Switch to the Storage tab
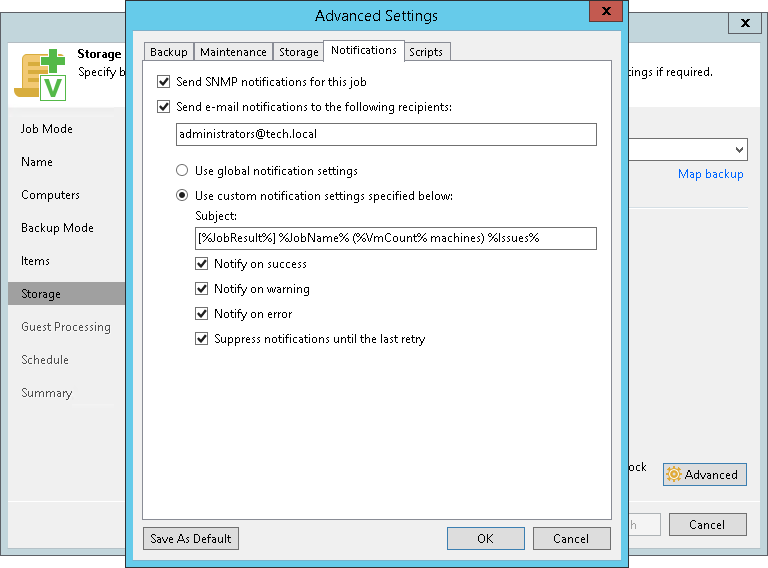This screenshot has width=768, height=568. click(x=298, y=52)
